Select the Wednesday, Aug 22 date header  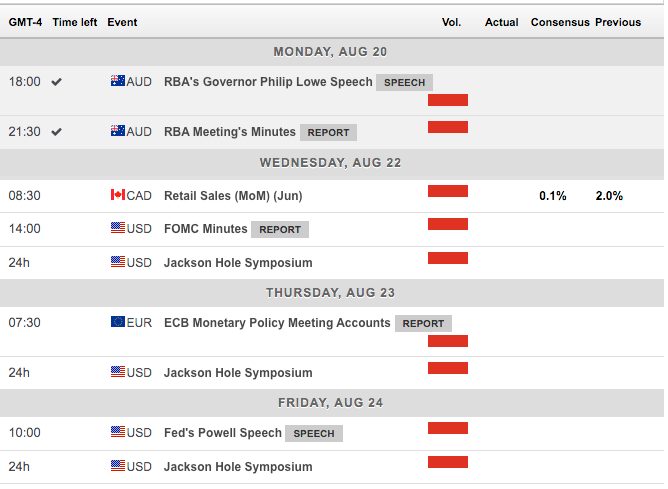point(329,162)
